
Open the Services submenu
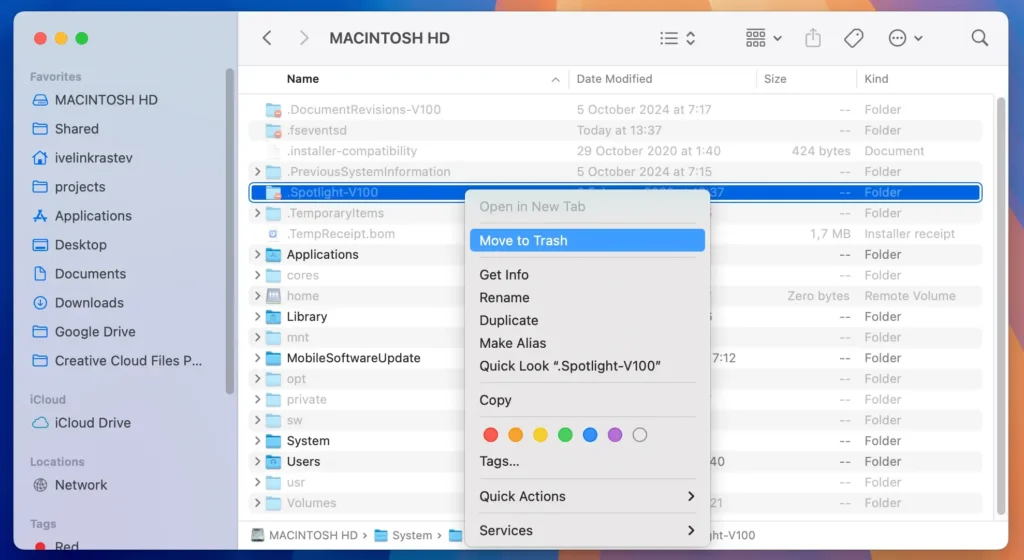(587, 531)
